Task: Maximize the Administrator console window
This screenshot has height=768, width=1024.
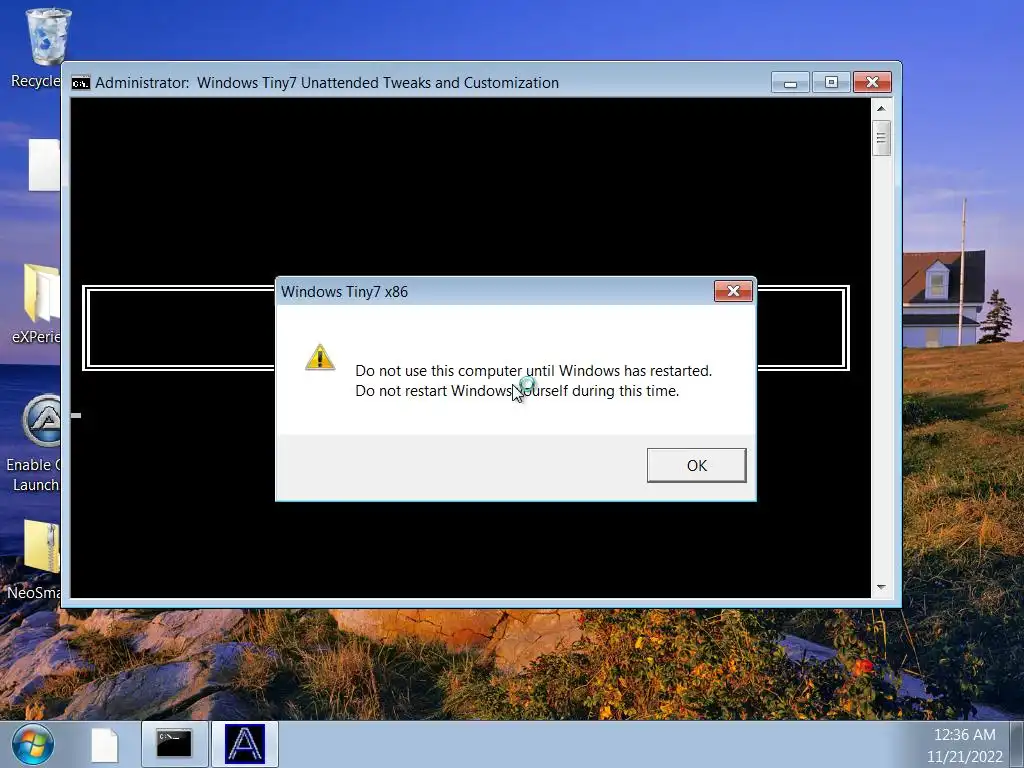Action: point(831,82)
